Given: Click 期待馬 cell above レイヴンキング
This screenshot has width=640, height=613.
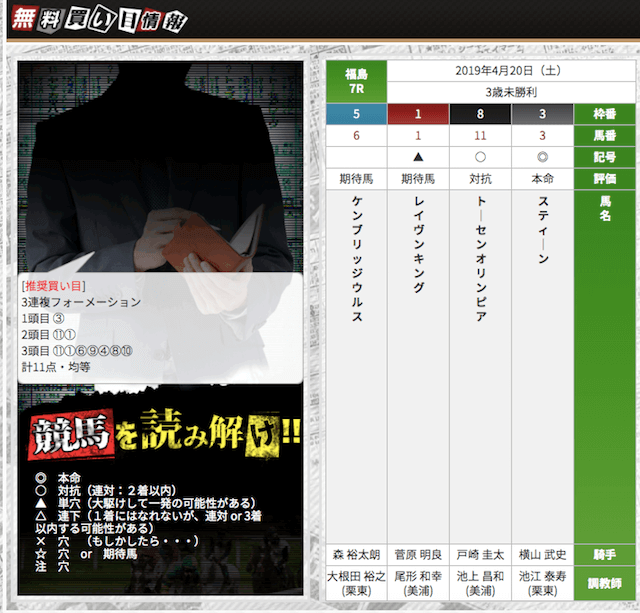Looking at the screenshot, I should (418, 179).
